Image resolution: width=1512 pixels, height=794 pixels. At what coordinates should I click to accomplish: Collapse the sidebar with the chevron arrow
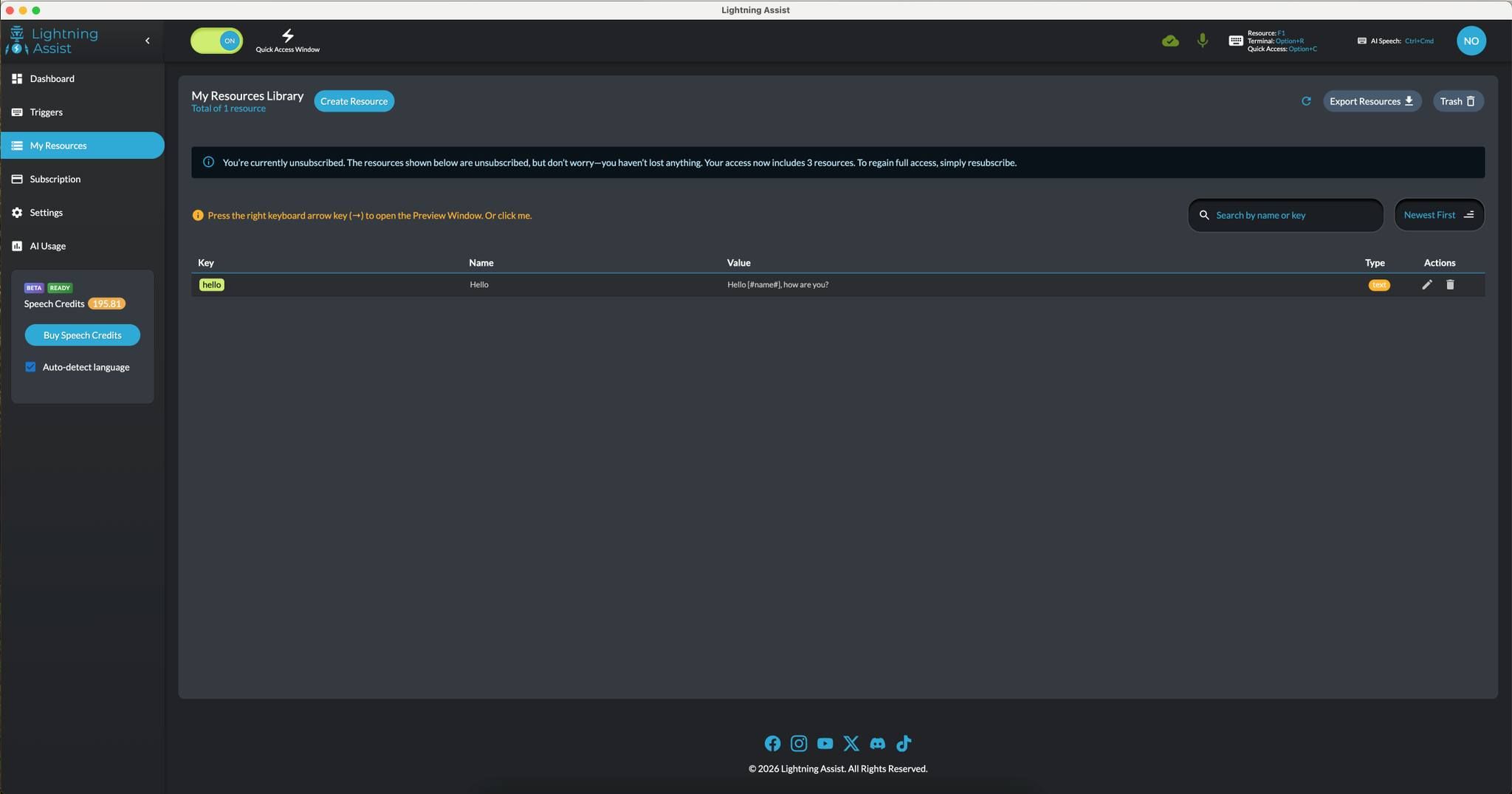point(146,41)
